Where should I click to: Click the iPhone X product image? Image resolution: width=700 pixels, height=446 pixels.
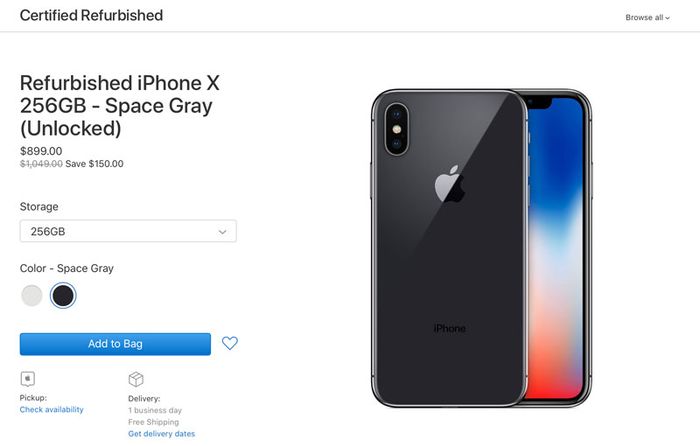[482, 248]
